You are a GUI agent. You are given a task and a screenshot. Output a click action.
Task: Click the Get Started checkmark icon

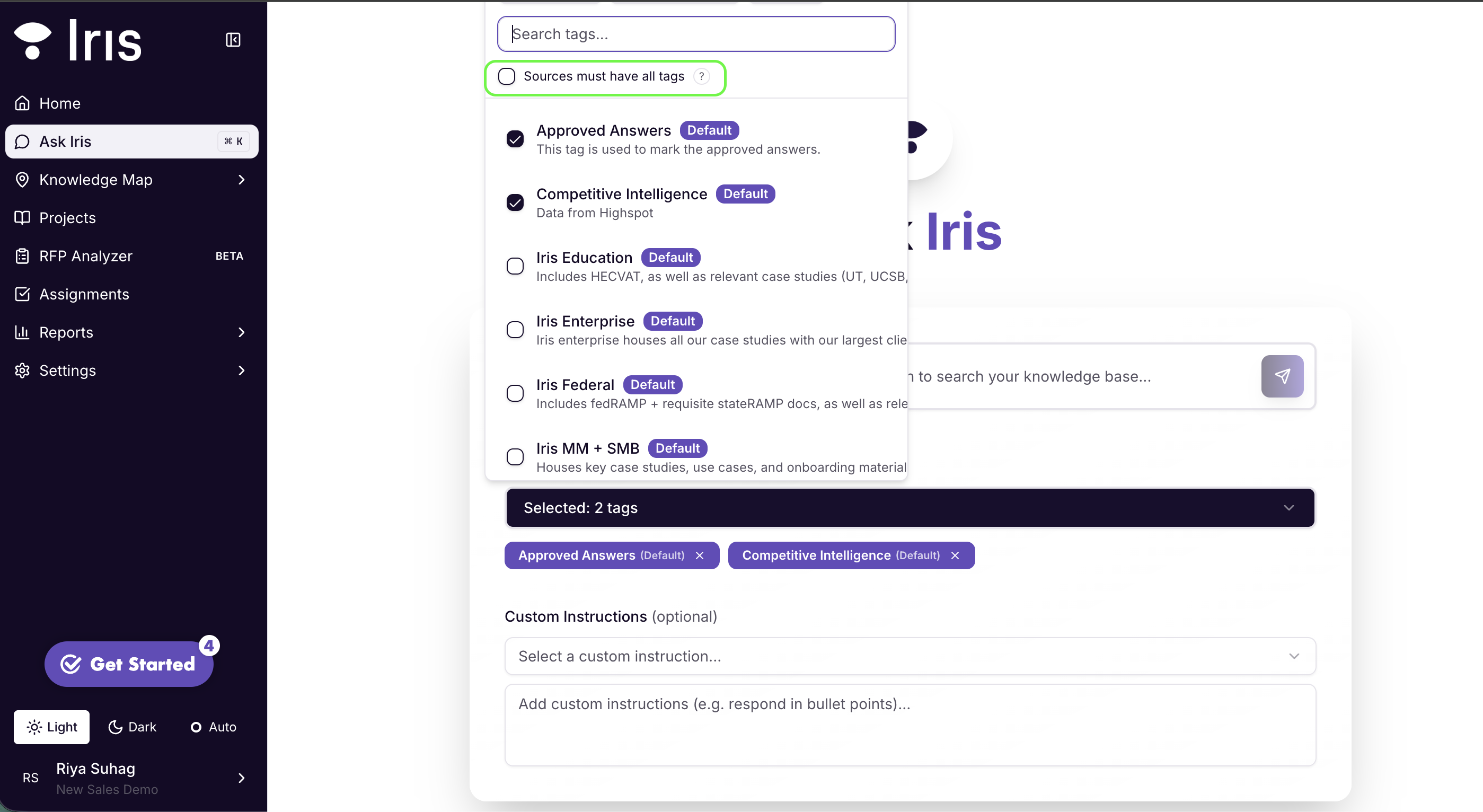point(71,664)
